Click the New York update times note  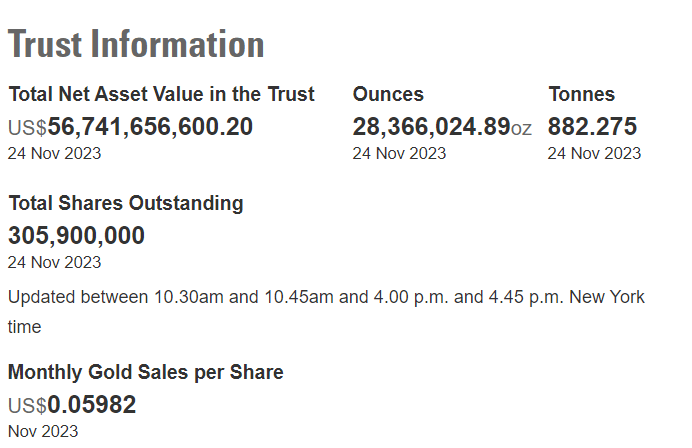click(326, 297)
